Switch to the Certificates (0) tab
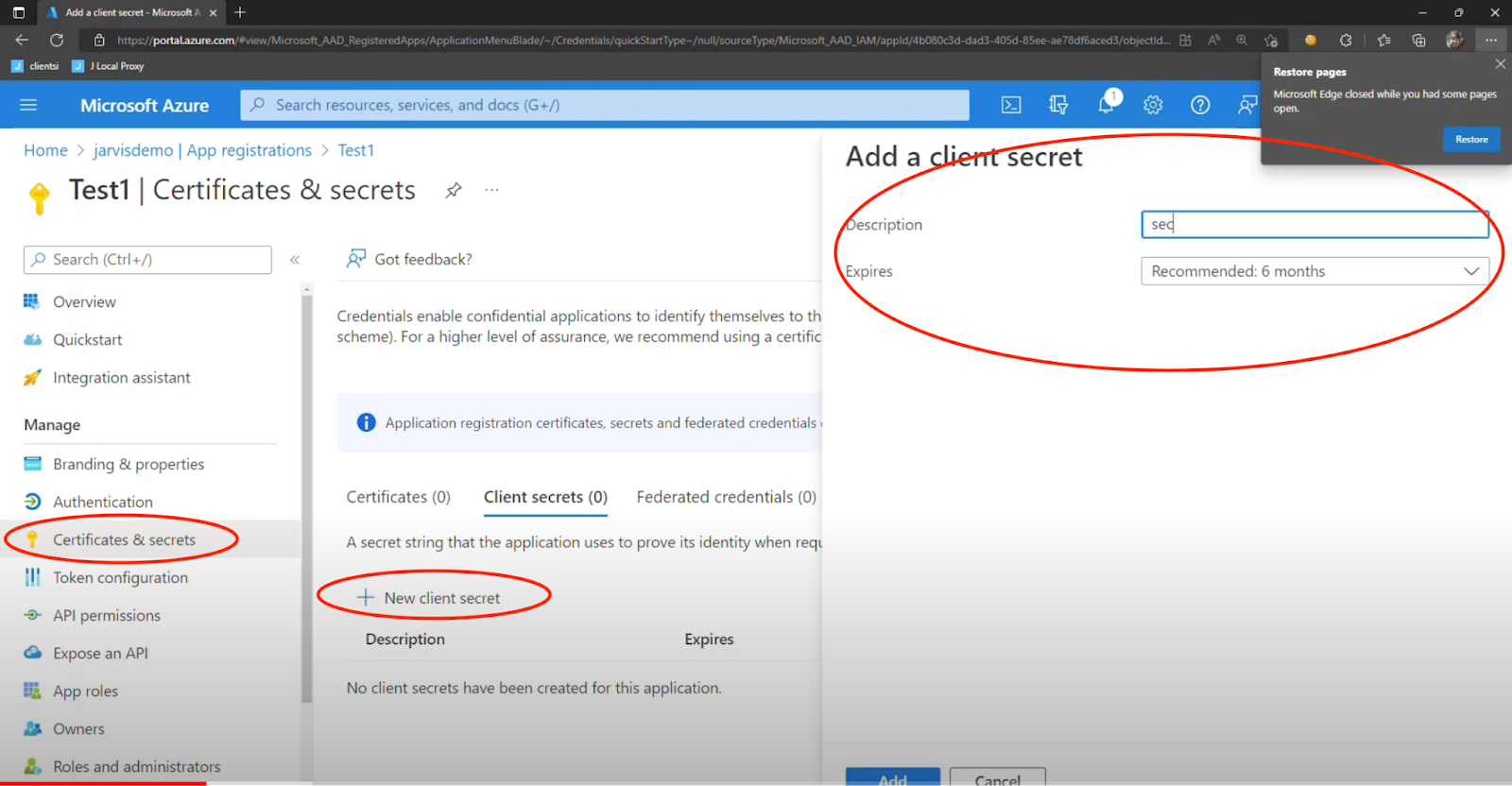The width and height of the screenshot is (1512, 786). [x=399, y=497]
